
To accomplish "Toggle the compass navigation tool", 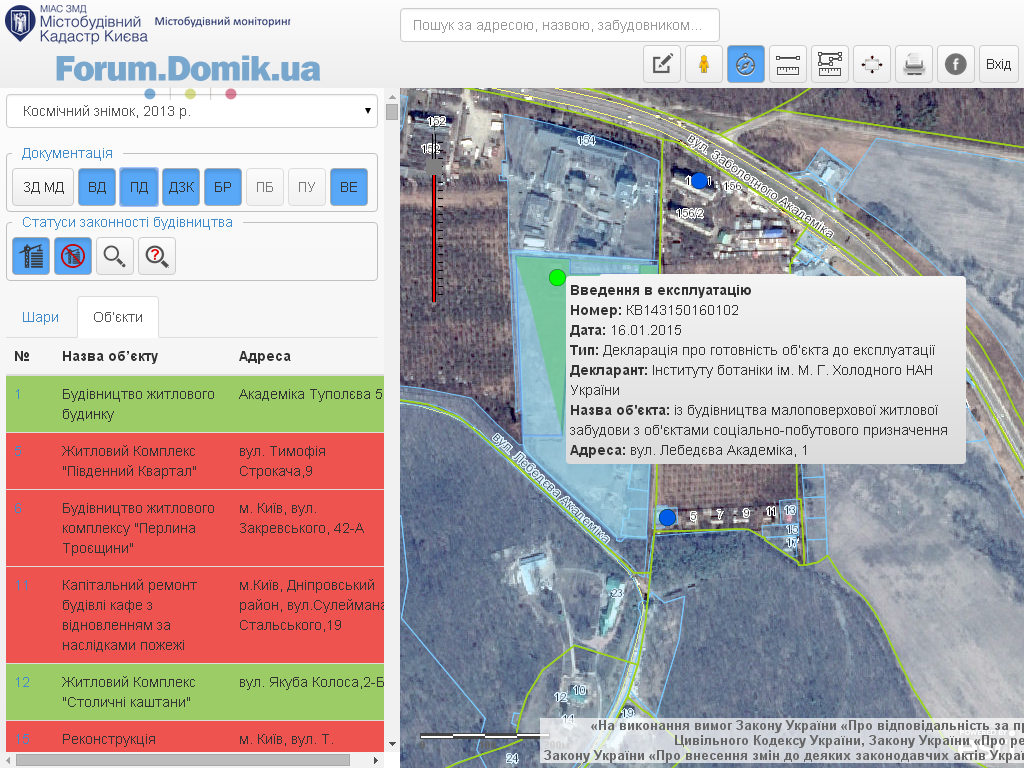I will pyautogui.click(x=746, y=64).
